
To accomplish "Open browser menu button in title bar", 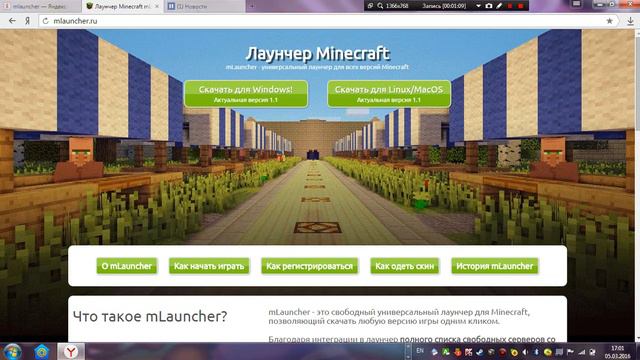I will pyautogui.click(x=576, y=4).
